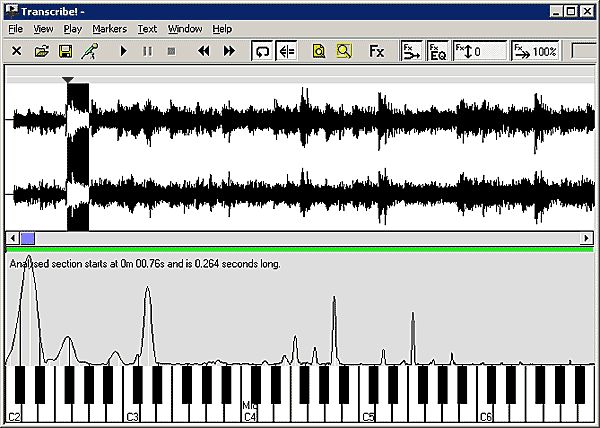600x428 pixels.
Task: Toggle the loop playback button
Action: click(263, 51)
